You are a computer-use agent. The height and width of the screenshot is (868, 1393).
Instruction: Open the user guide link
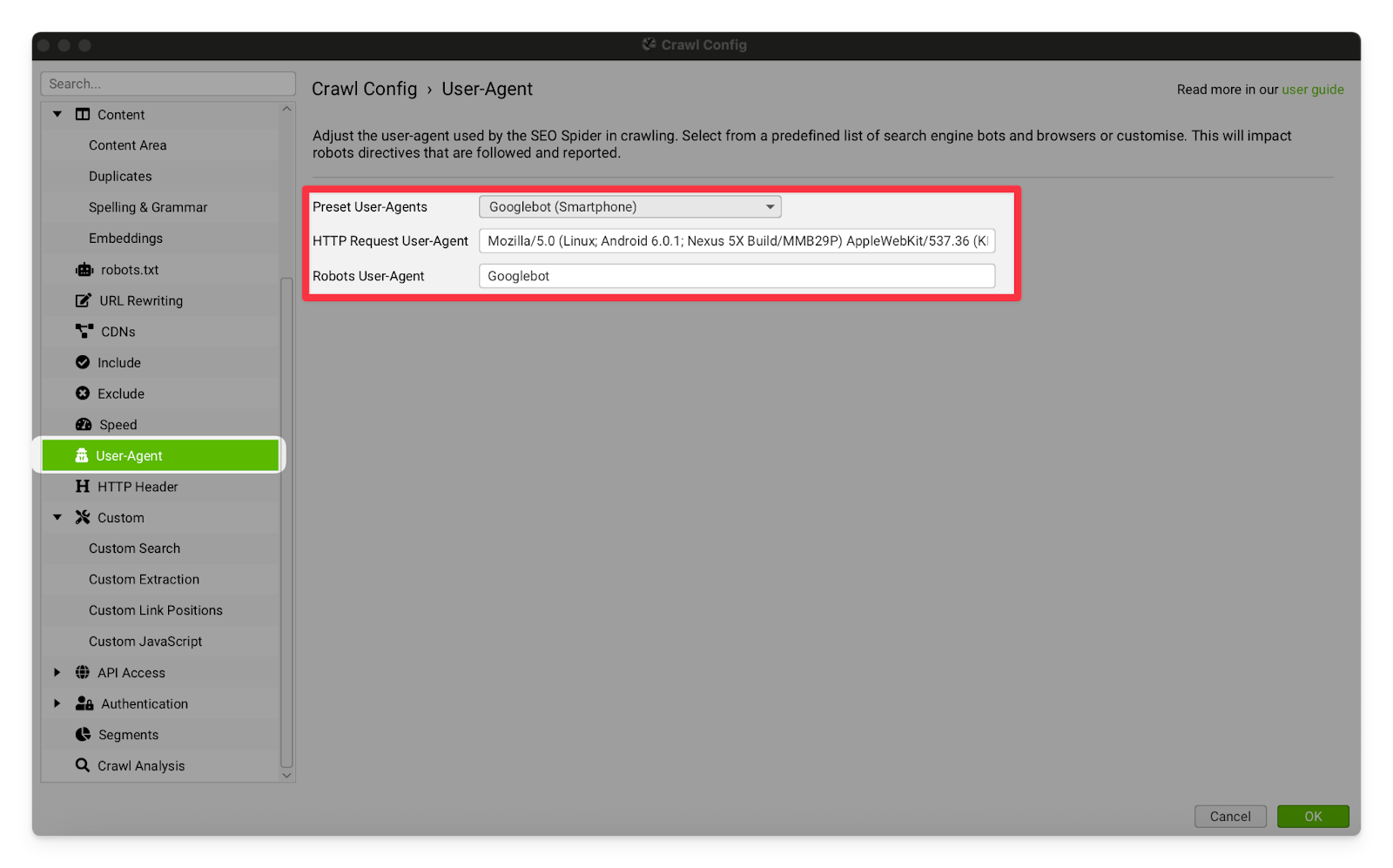pos(1312,90)
